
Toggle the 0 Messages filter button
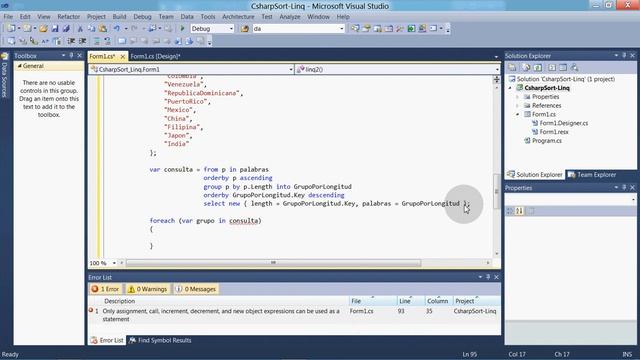pyautogui.click(x=196, y=289)
